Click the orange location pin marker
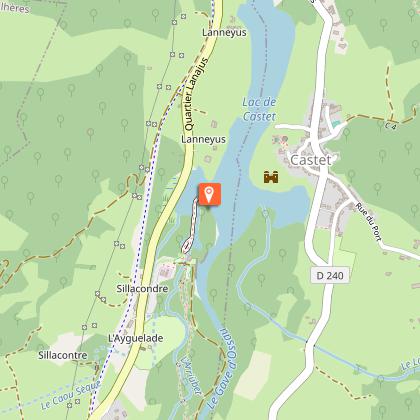Image resolution: width=420 pixels, height=420 pixels. 210,194
